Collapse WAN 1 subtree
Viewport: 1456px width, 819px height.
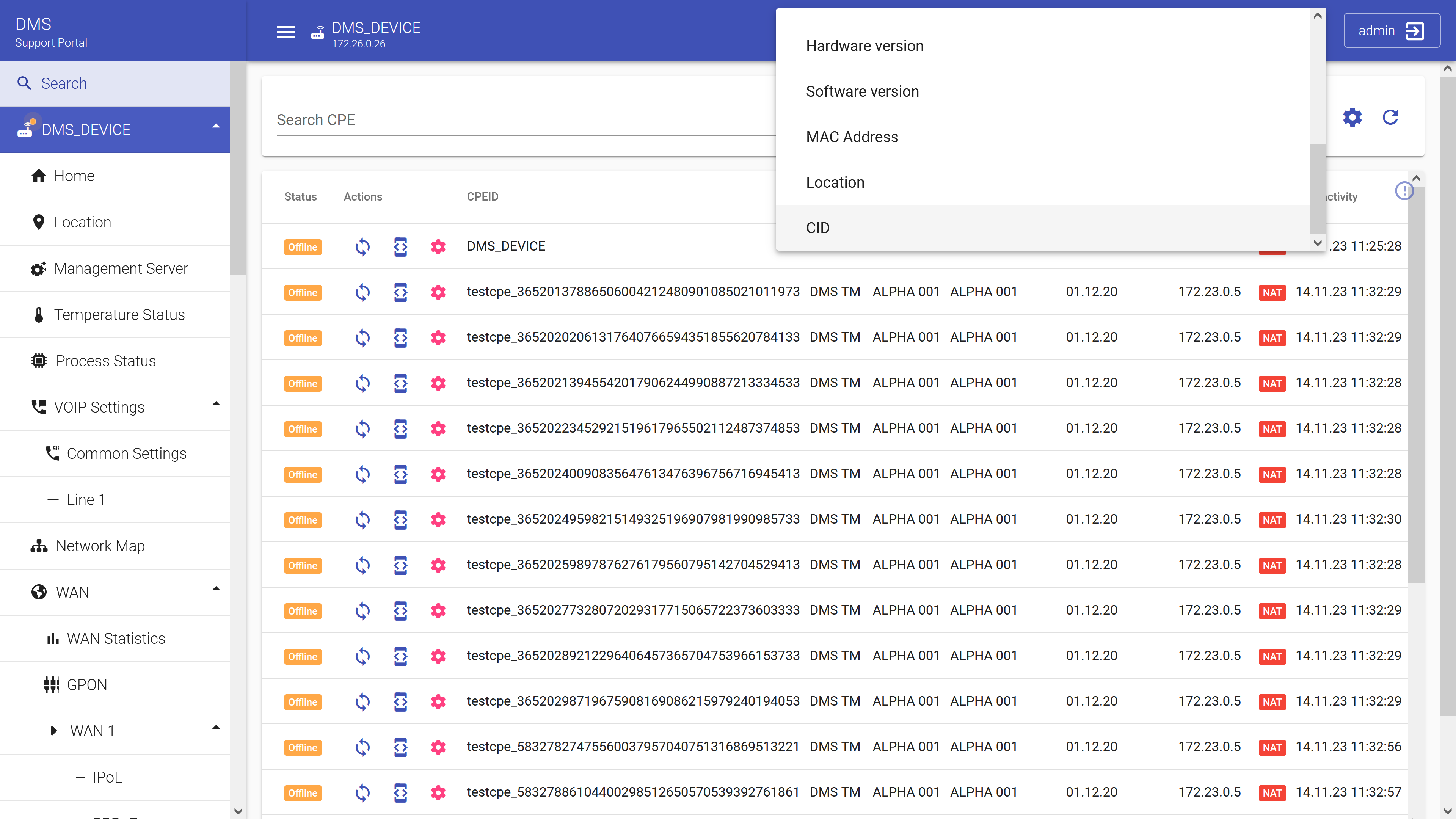point(215,728)
